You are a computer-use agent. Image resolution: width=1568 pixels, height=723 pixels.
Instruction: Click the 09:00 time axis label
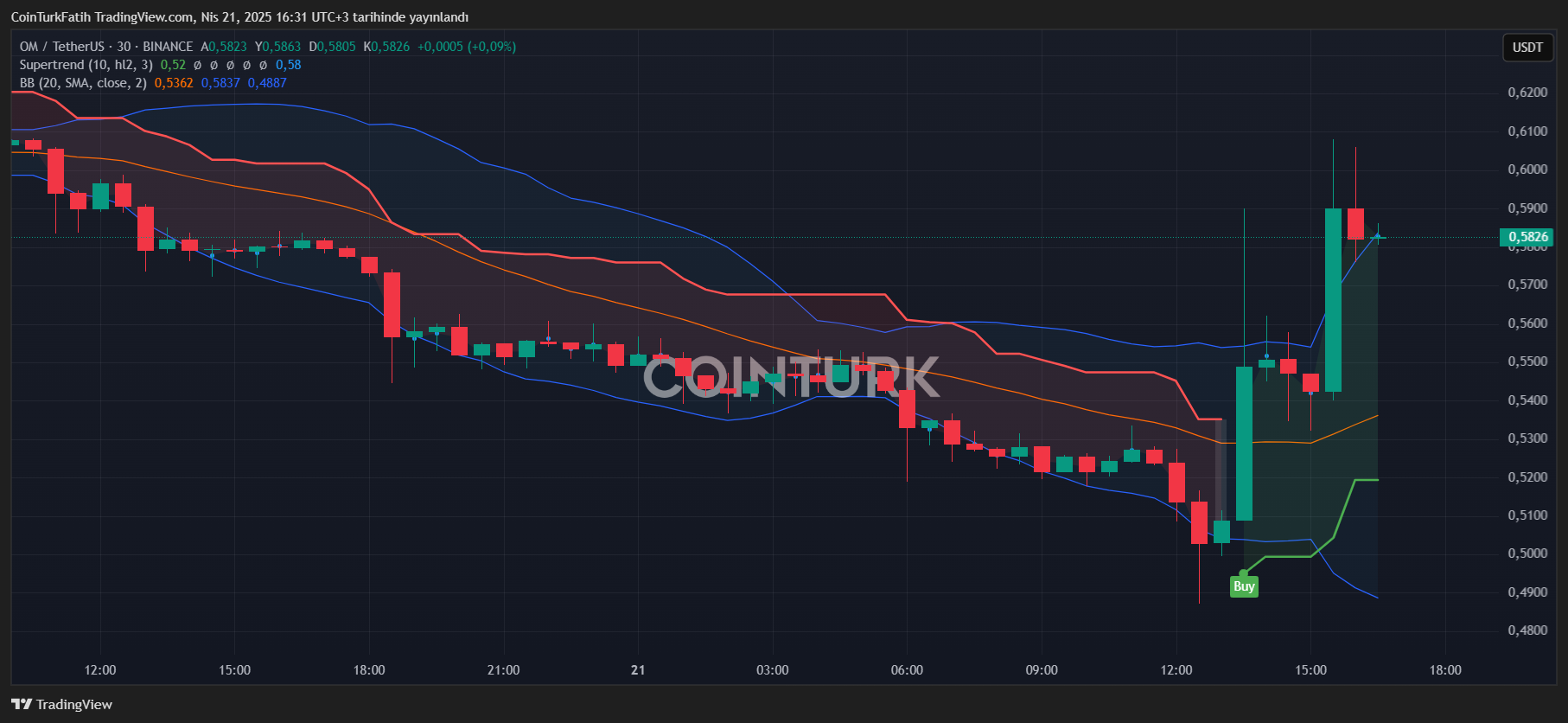coord(1042,670)
